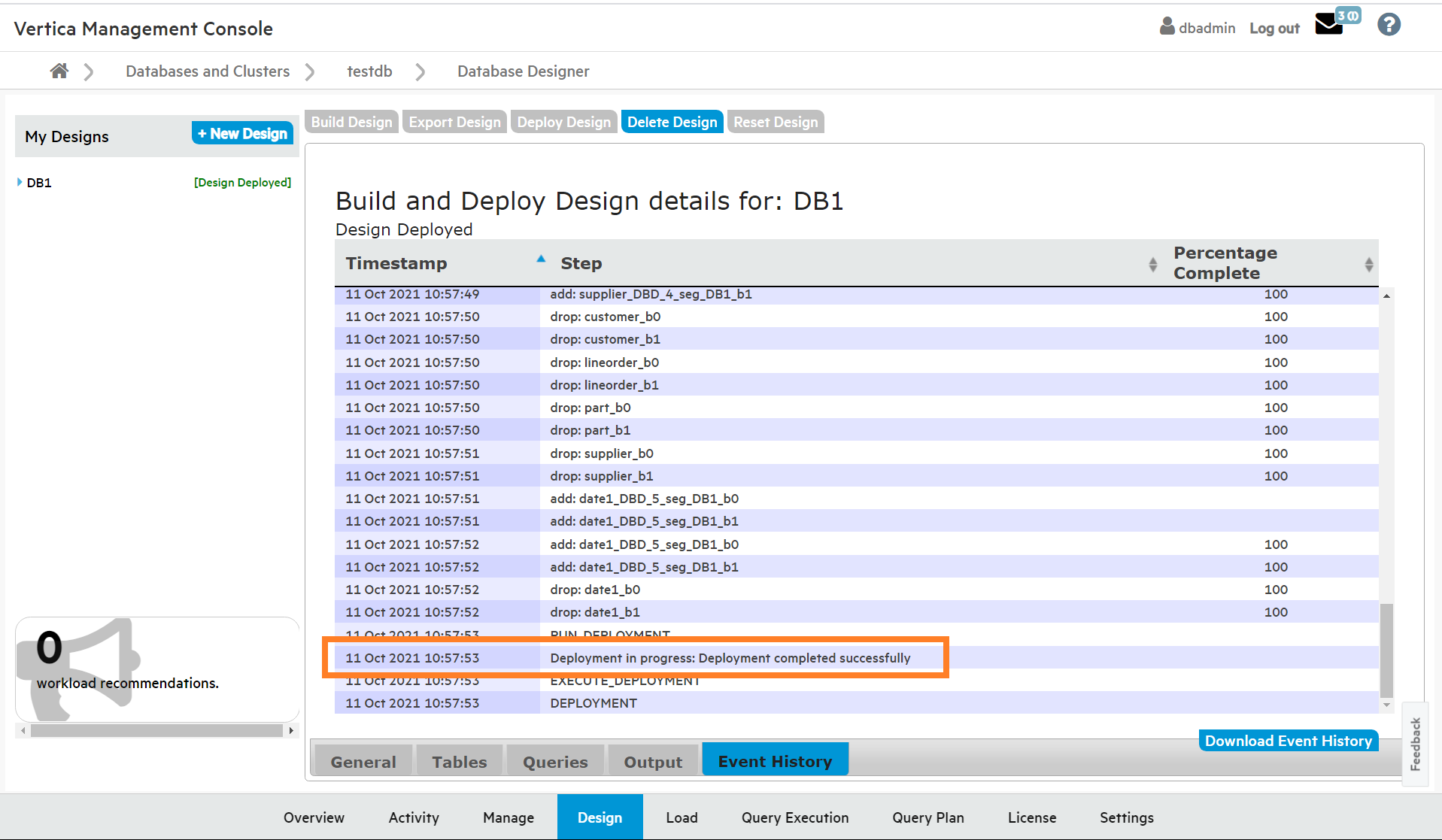This screenshot has width=1442, height=840.
Task: Sort by Timestamp using the ascending arrow
Action: click(541, 259)
